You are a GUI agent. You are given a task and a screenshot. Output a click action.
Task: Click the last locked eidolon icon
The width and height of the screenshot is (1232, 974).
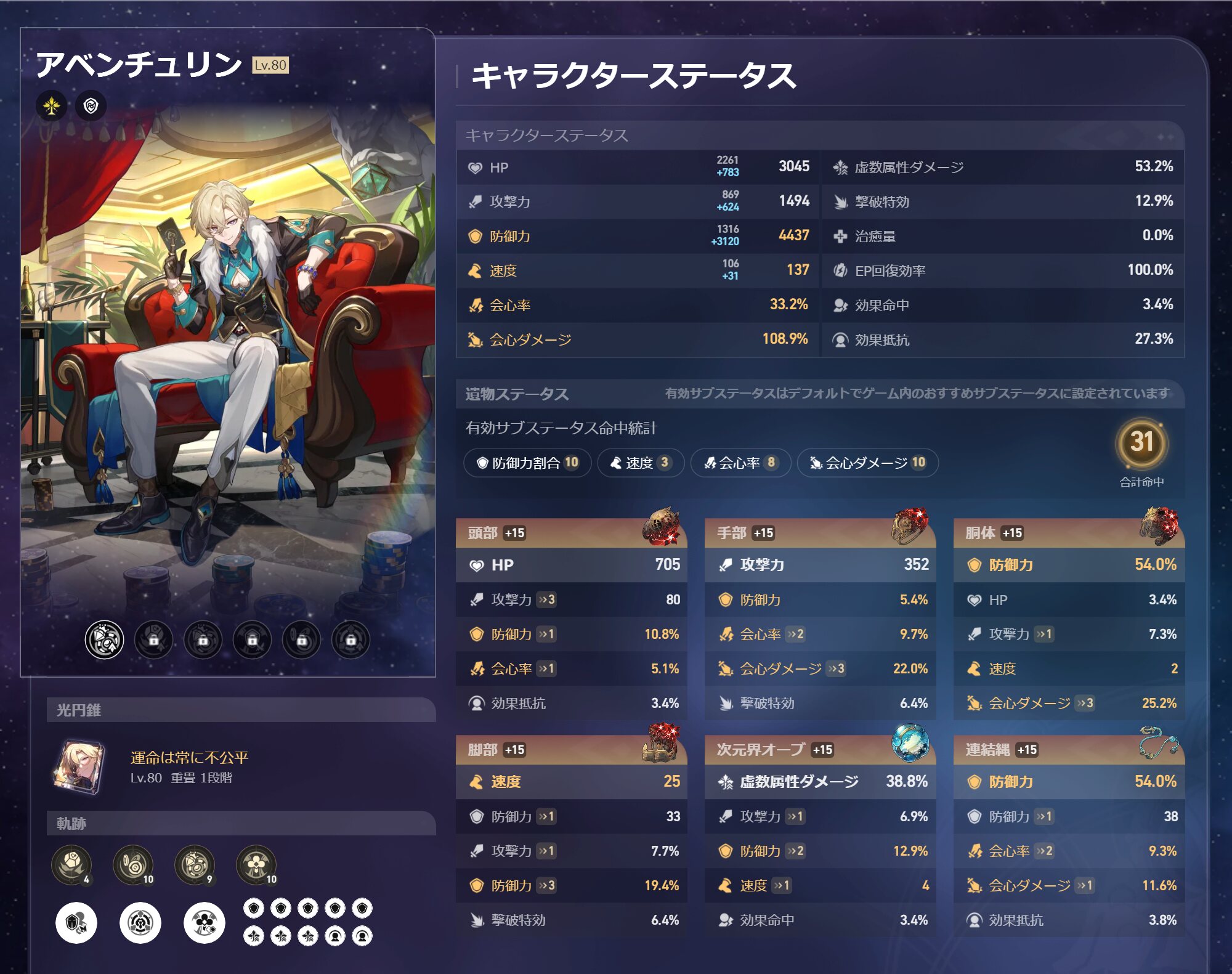[x=351, y=639]
